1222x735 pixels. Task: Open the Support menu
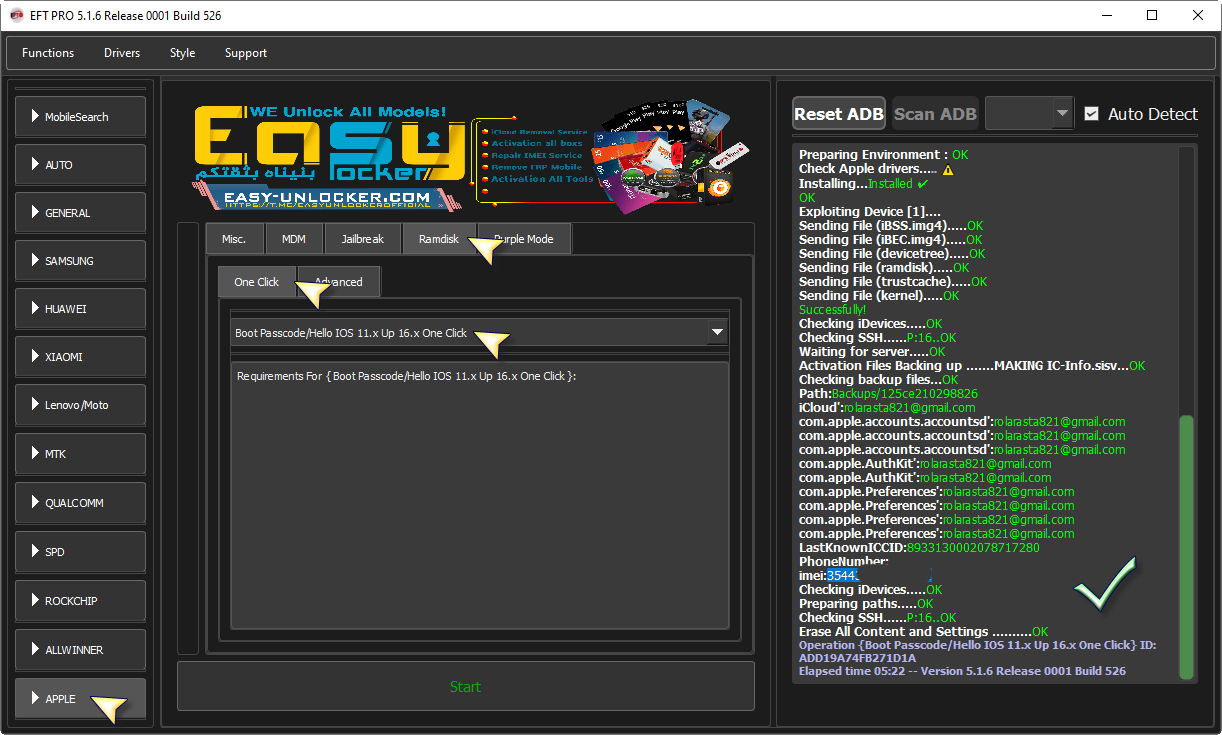[x=246, y=53]
